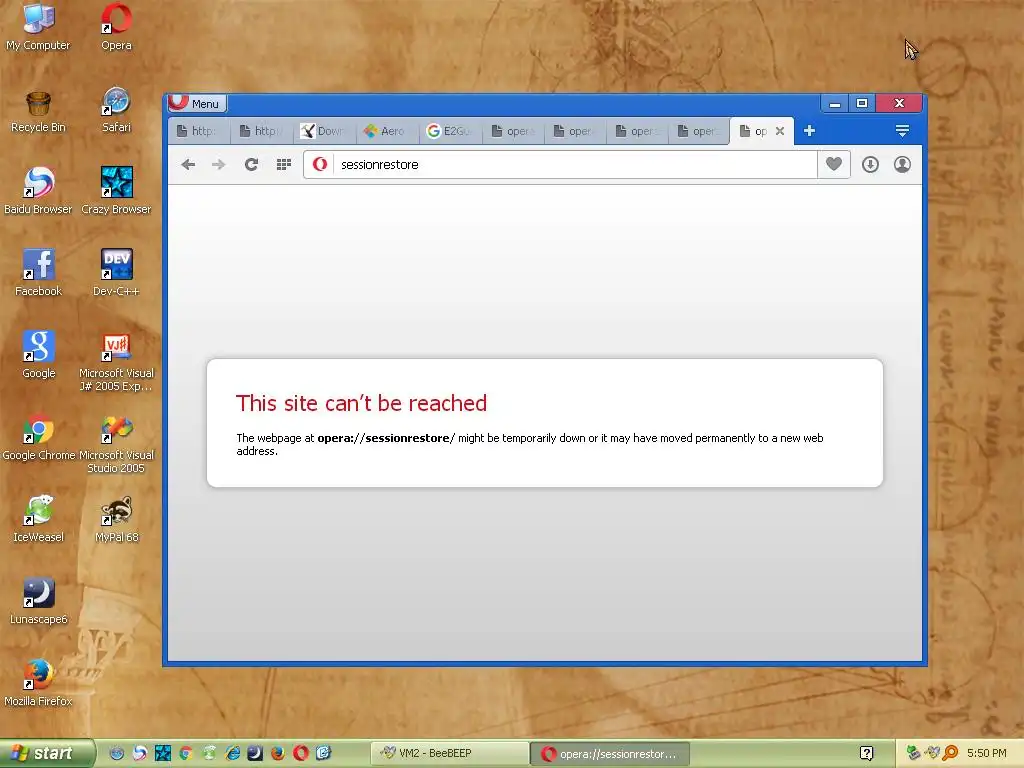Viewport: 1024px width, 768px height.
Task: Click the magnifier icon in system tray
Action: (x=950, y=753)
